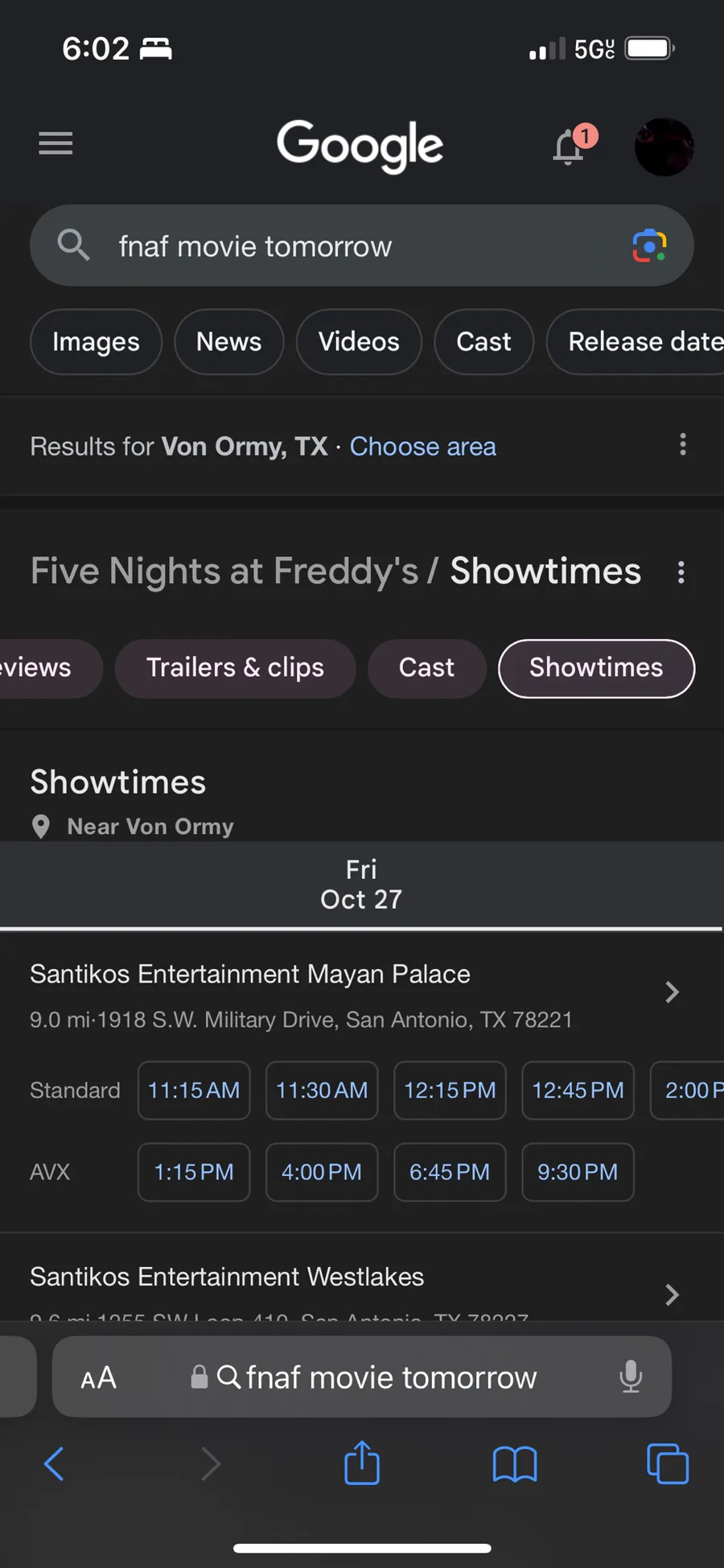724x1568 pixels.
Task: Launch Google Lens camera search
Action: 649,246
